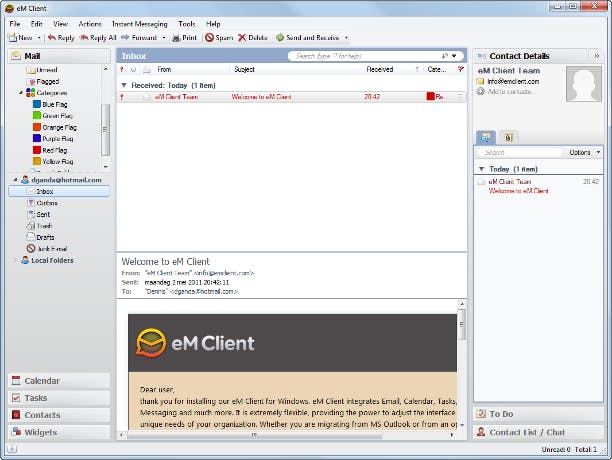Open the New button dropdown arrow
612x460 pixels.
click(x=39, y=38)
